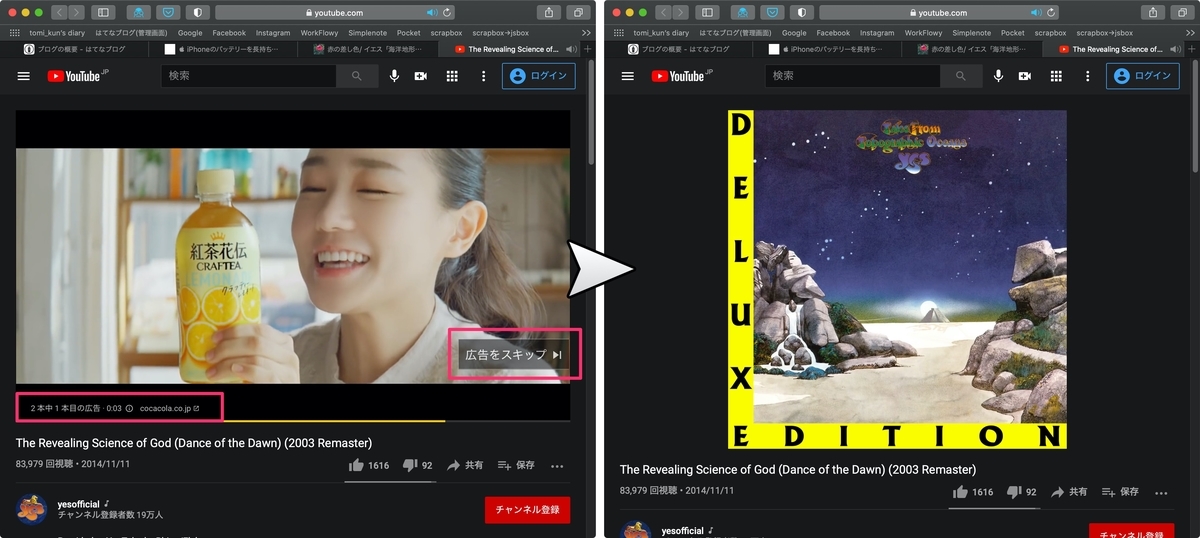1200x538 pixels.
Task: Open 保存 save-to-playlist in album-cover window
Action: (x=1120, y=491)
